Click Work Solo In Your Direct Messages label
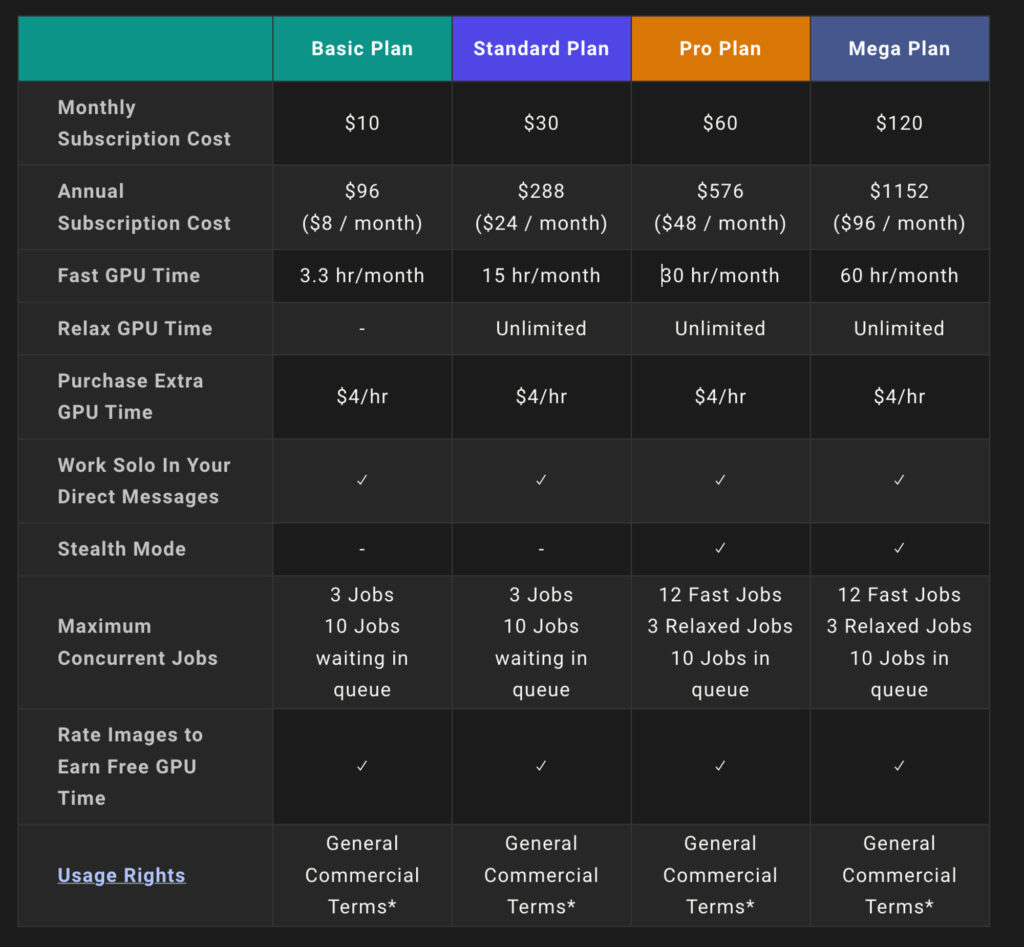This screenshot has width=1024, height=947. point(144,481)
